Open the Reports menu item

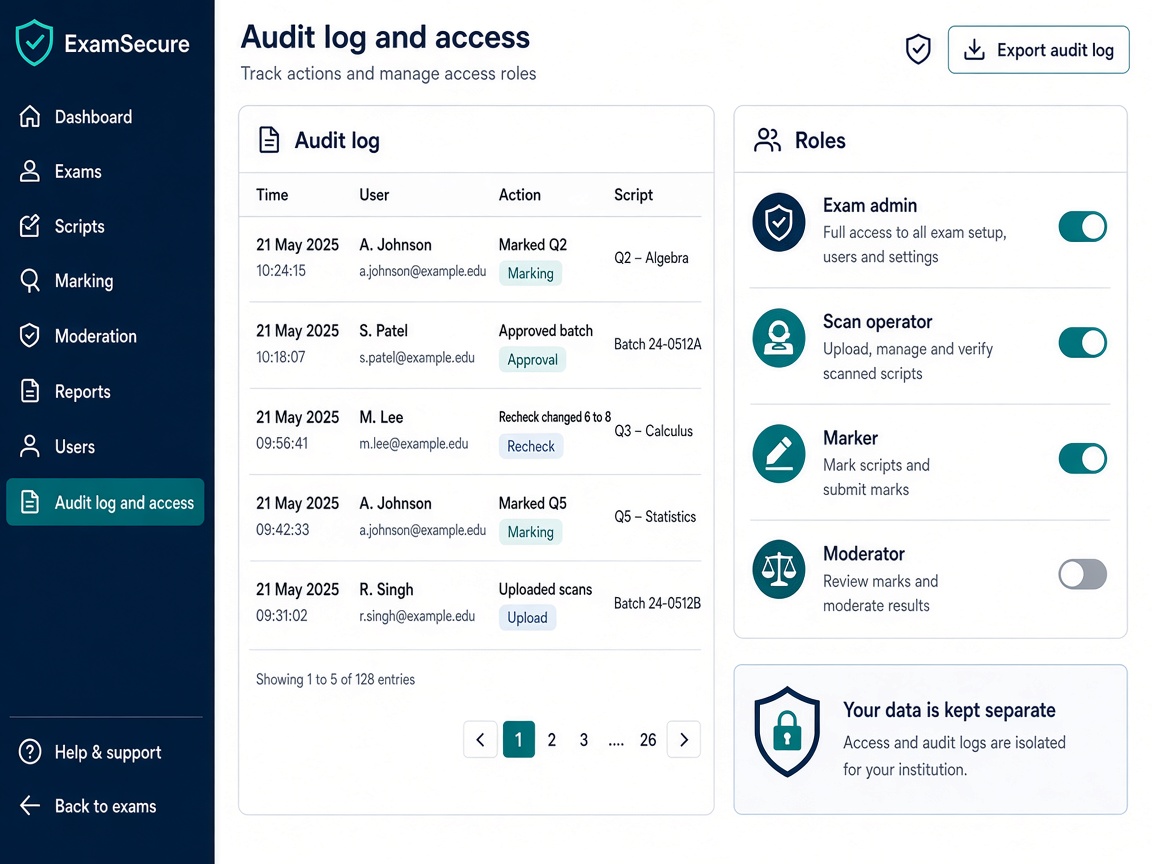pos(105,391)
